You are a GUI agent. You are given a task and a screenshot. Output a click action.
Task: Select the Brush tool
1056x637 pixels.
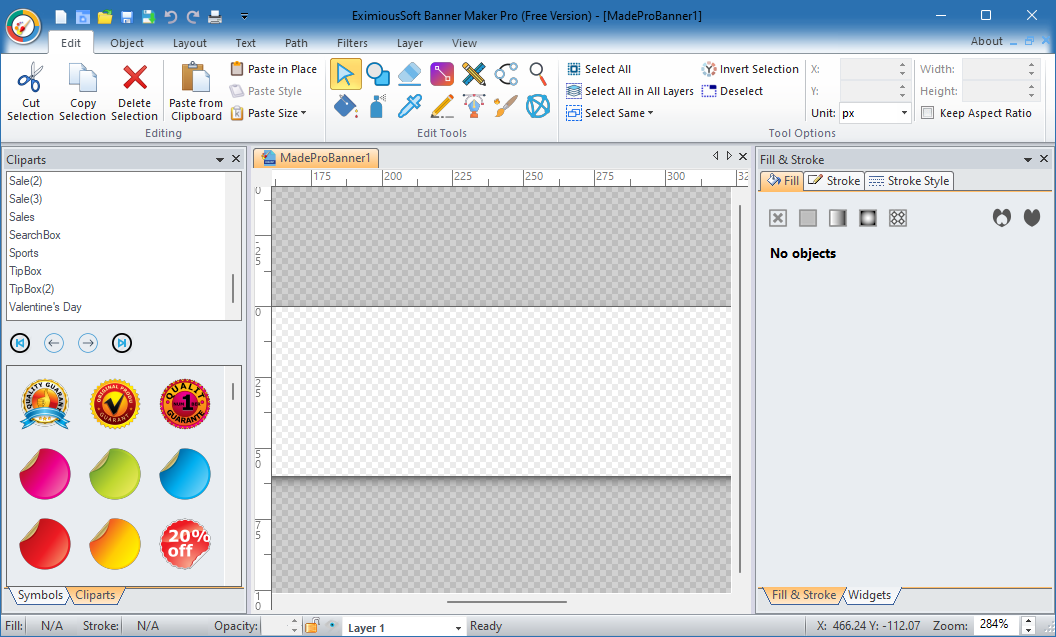click(x=506, y=105)
